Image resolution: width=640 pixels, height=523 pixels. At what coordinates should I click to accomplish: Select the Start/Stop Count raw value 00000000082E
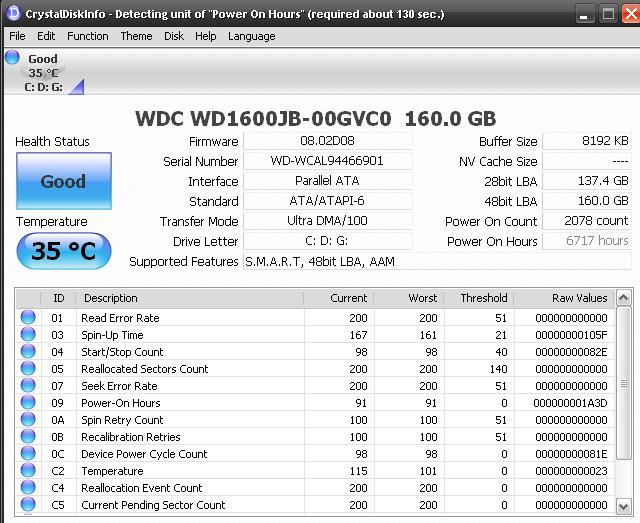pyautogui.click(x=571, y=352)
